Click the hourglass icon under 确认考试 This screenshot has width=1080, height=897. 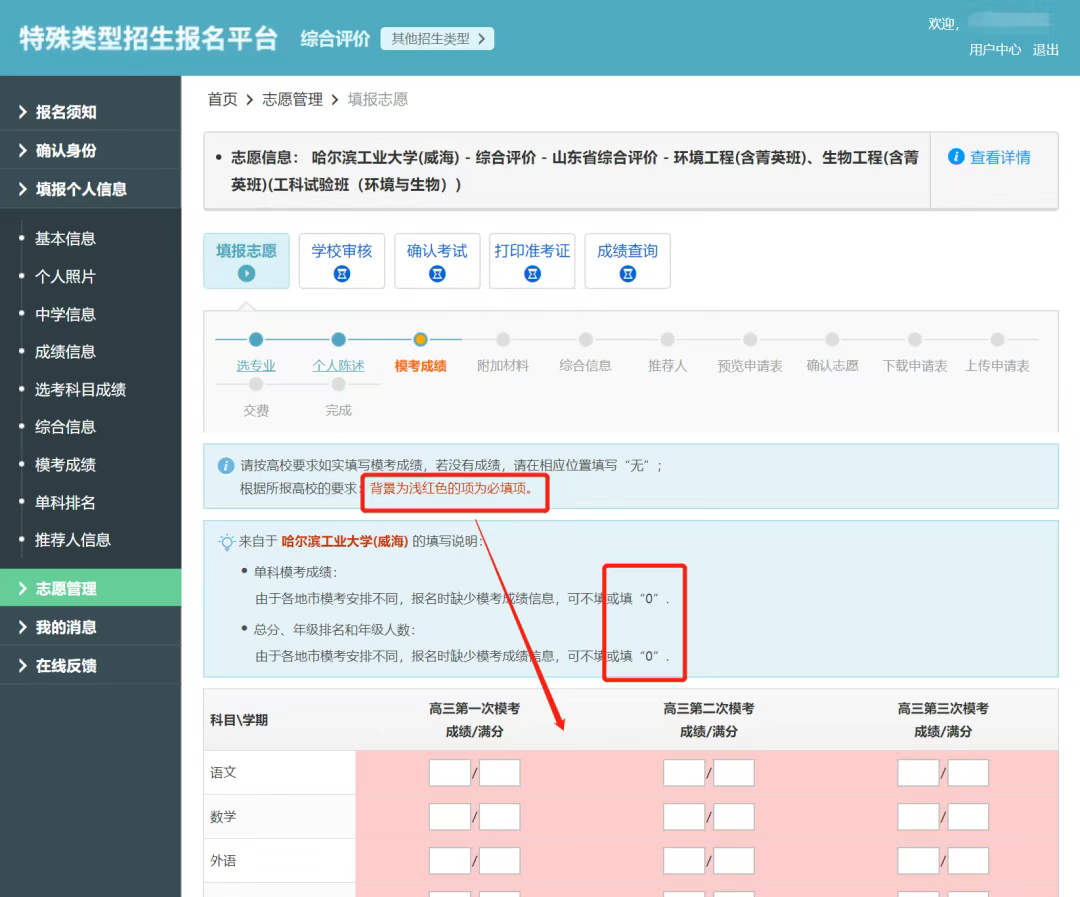[x=437, y=274]
